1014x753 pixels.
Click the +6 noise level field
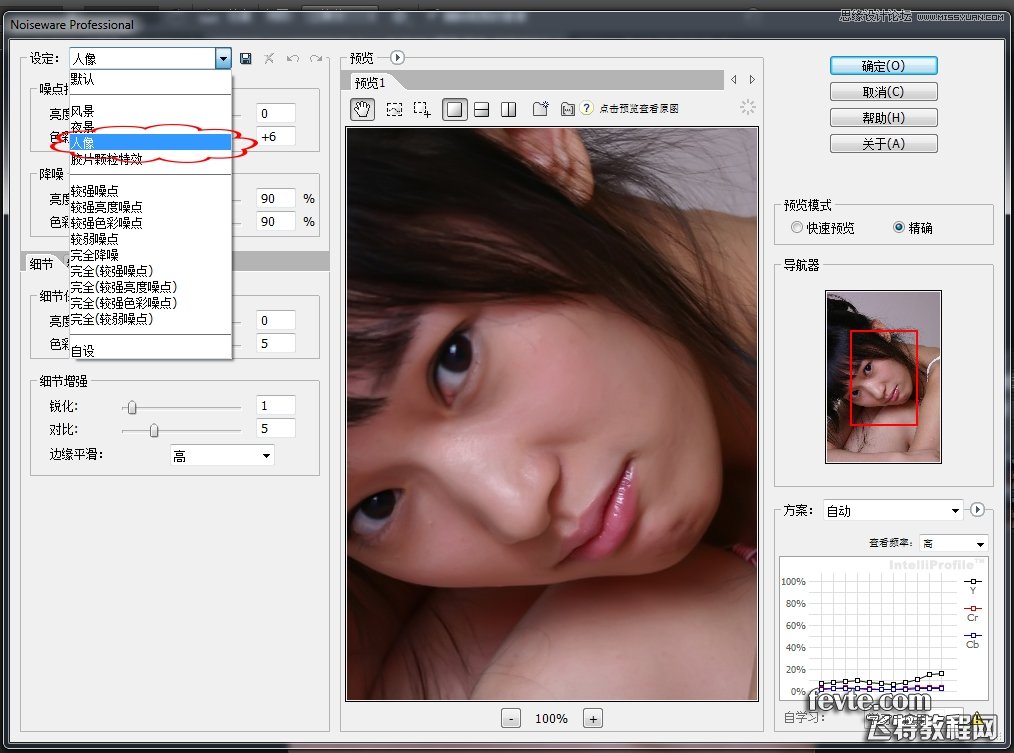[x=275, y=136]
